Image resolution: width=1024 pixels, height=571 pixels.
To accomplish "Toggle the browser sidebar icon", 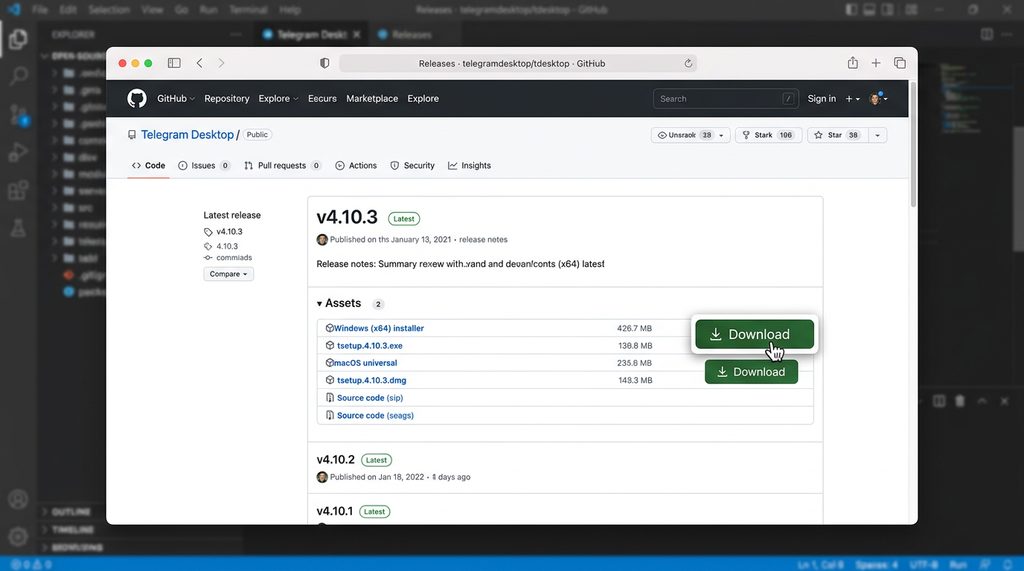I will tap(174, 63).
